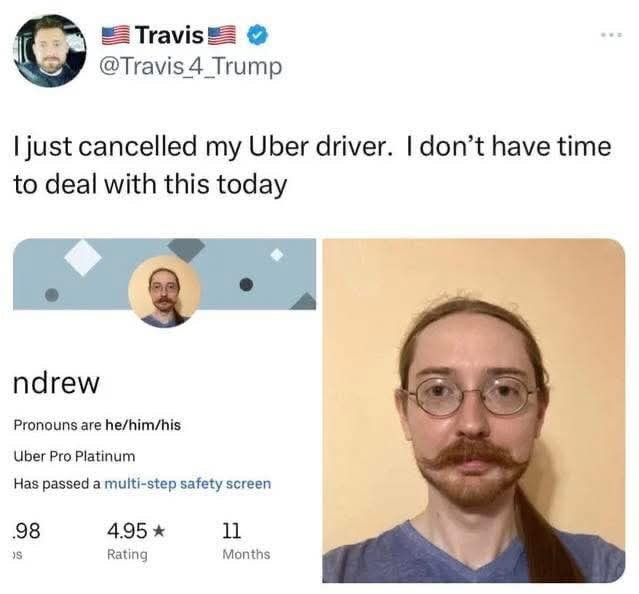Open Travis's round profile avatar

point(49,51)
